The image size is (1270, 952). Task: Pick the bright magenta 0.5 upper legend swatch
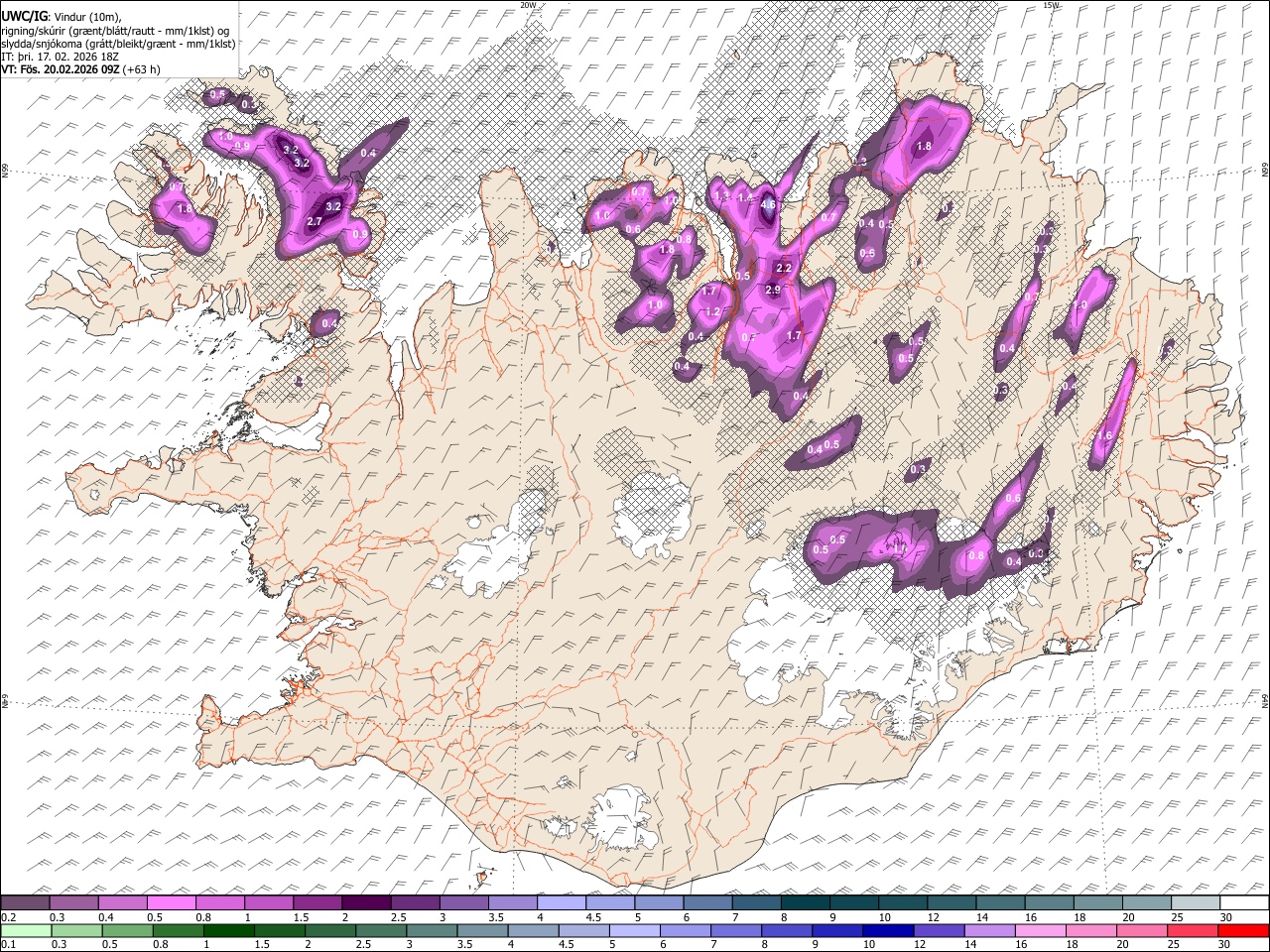(171, 902)
